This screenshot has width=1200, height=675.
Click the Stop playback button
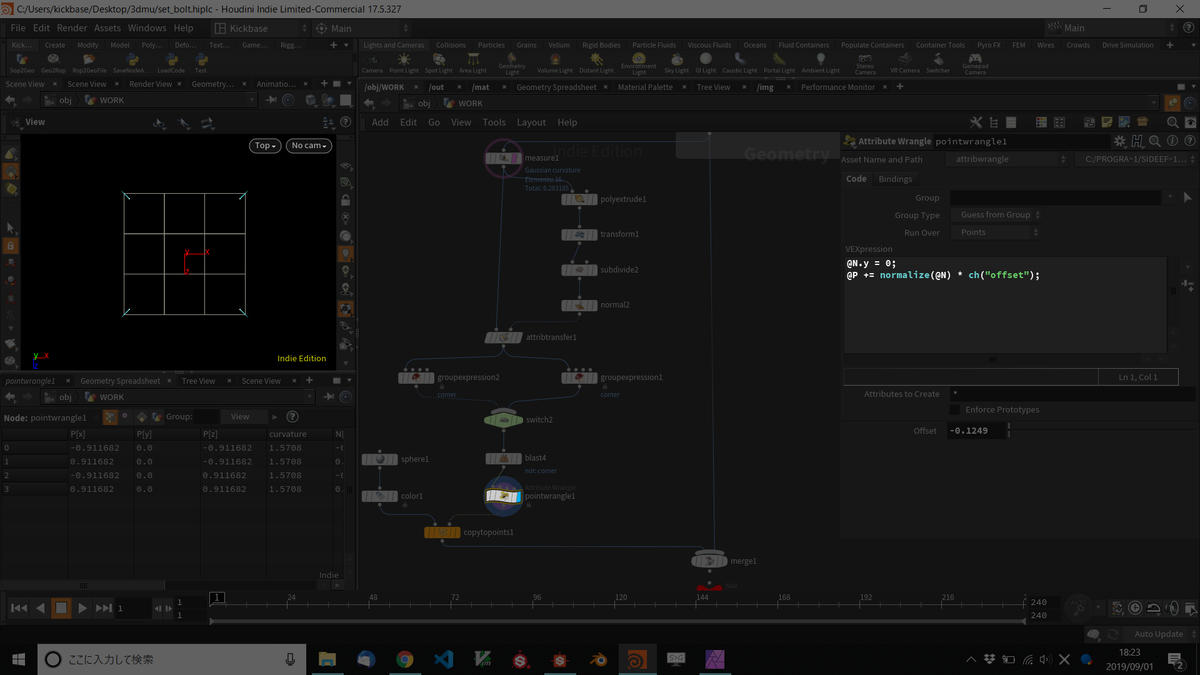pyautogui.click(x=61, y=607)
